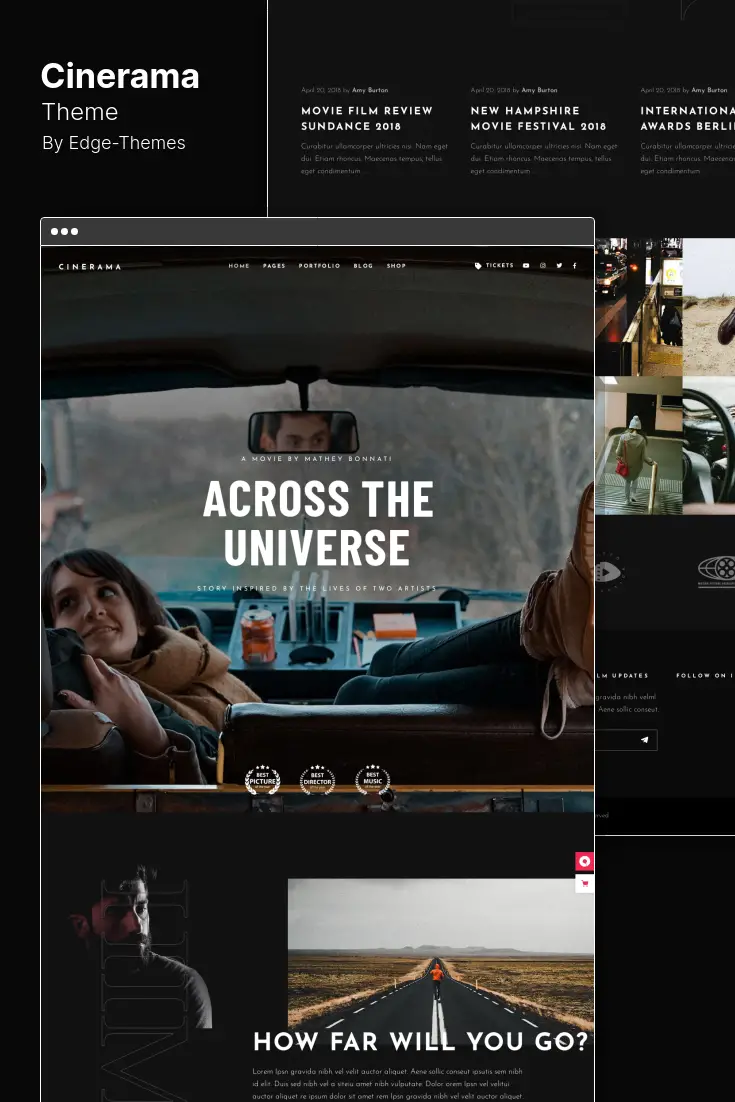Click the 'ACROSS THE UNIVERSE' hero title
Viewport: 735px width, 1102px height.
(x=318, y=523)
